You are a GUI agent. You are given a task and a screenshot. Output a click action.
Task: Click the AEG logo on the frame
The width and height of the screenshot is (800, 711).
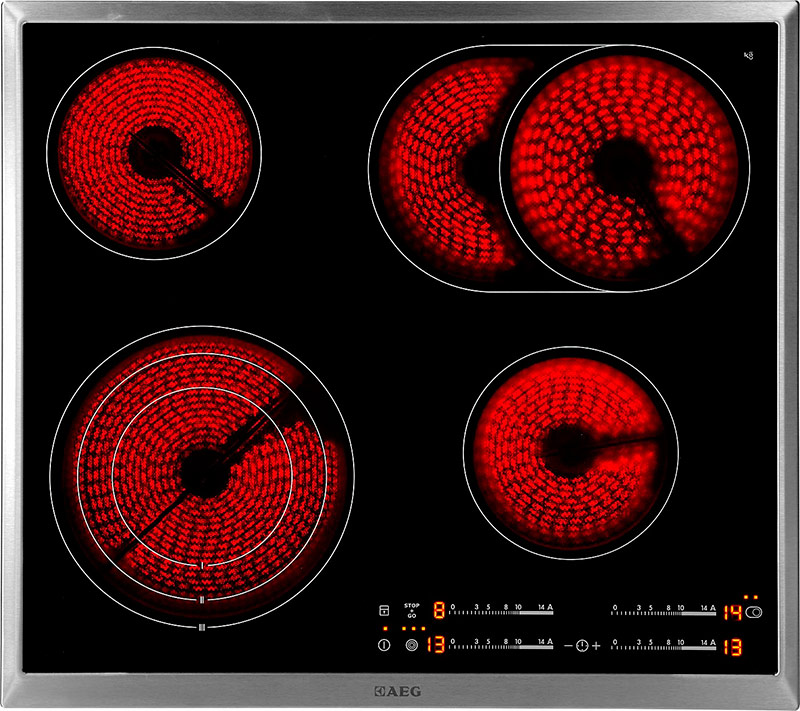tap(400, 692)
